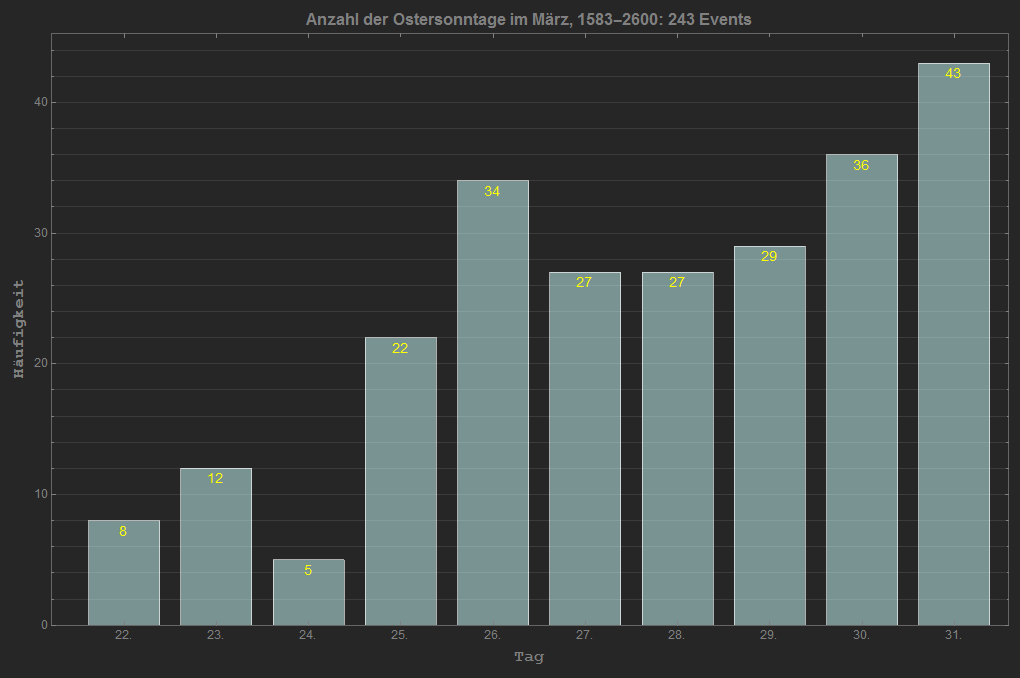Click the x-axis tick label 24.
Image resolution: width=1020 pixels, height=678 pixels.
(308, 635)
